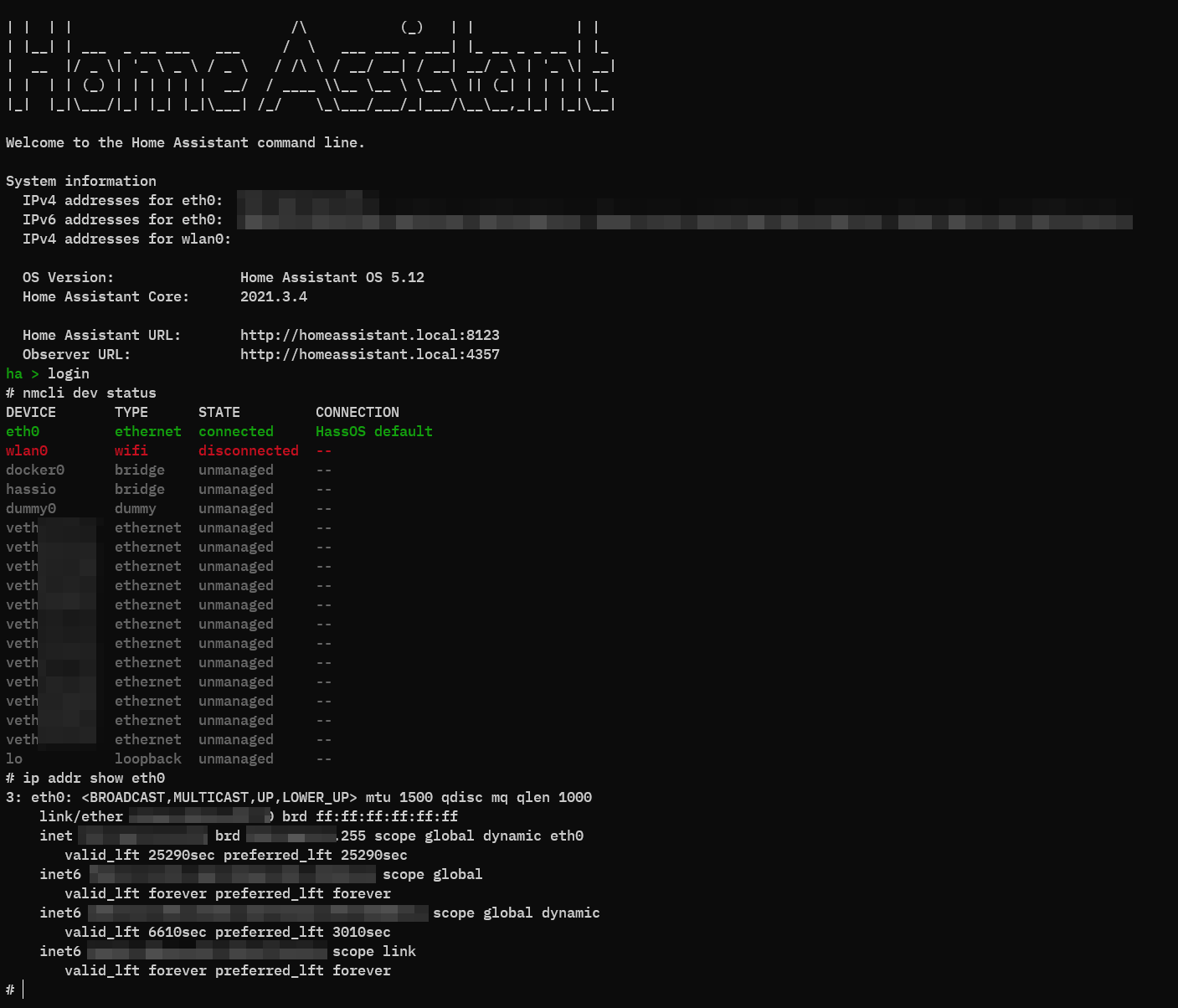Click the blinking cursor at the bottom prompt
The height and width of the screenshot is (1008, 1178).
click(23, 990)
